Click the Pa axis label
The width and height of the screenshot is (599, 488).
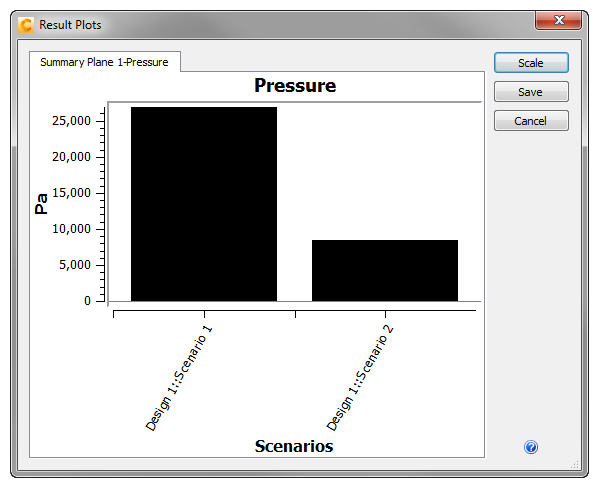41,204
